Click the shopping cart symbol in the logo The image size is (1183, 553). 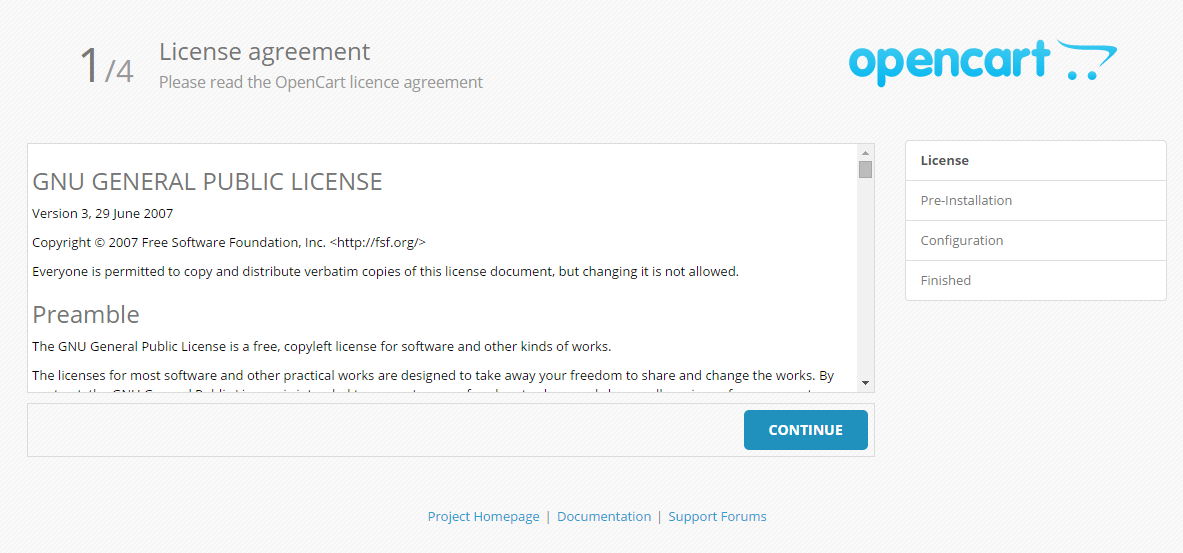tap(1088, 60)
